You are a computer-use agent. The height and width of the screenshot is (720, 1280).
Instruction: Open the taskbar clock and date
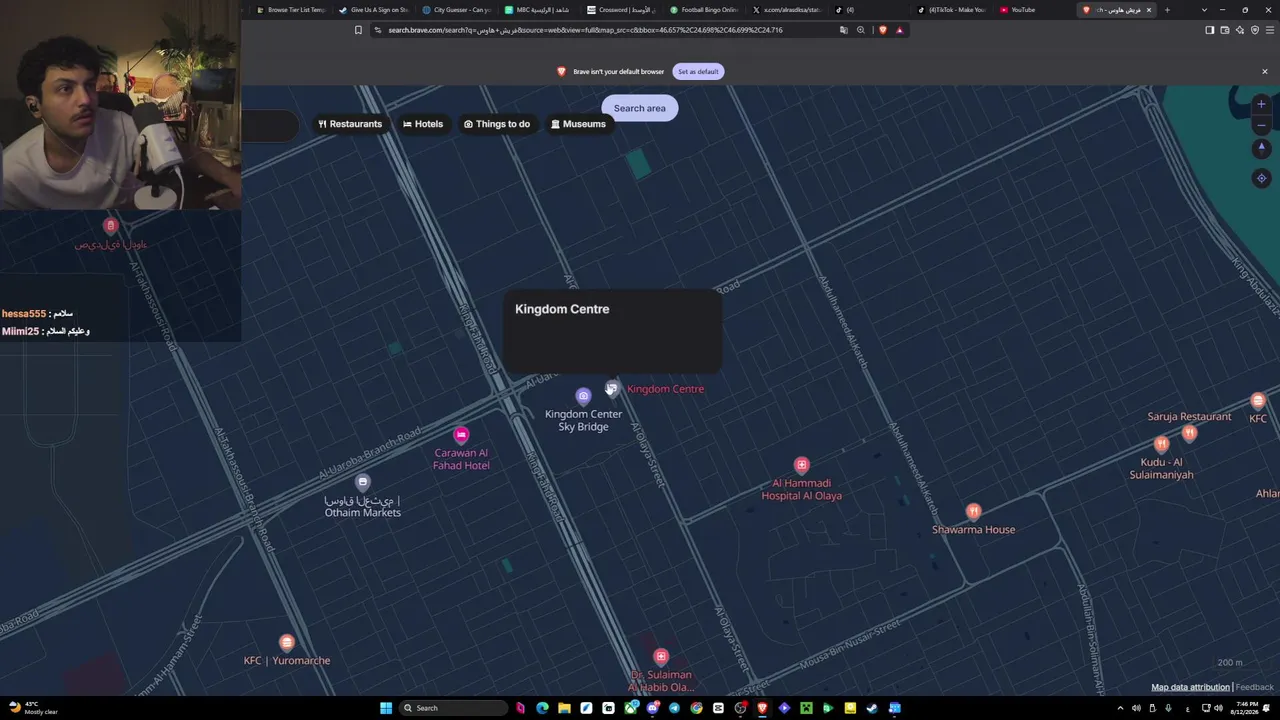point(1246,708)
